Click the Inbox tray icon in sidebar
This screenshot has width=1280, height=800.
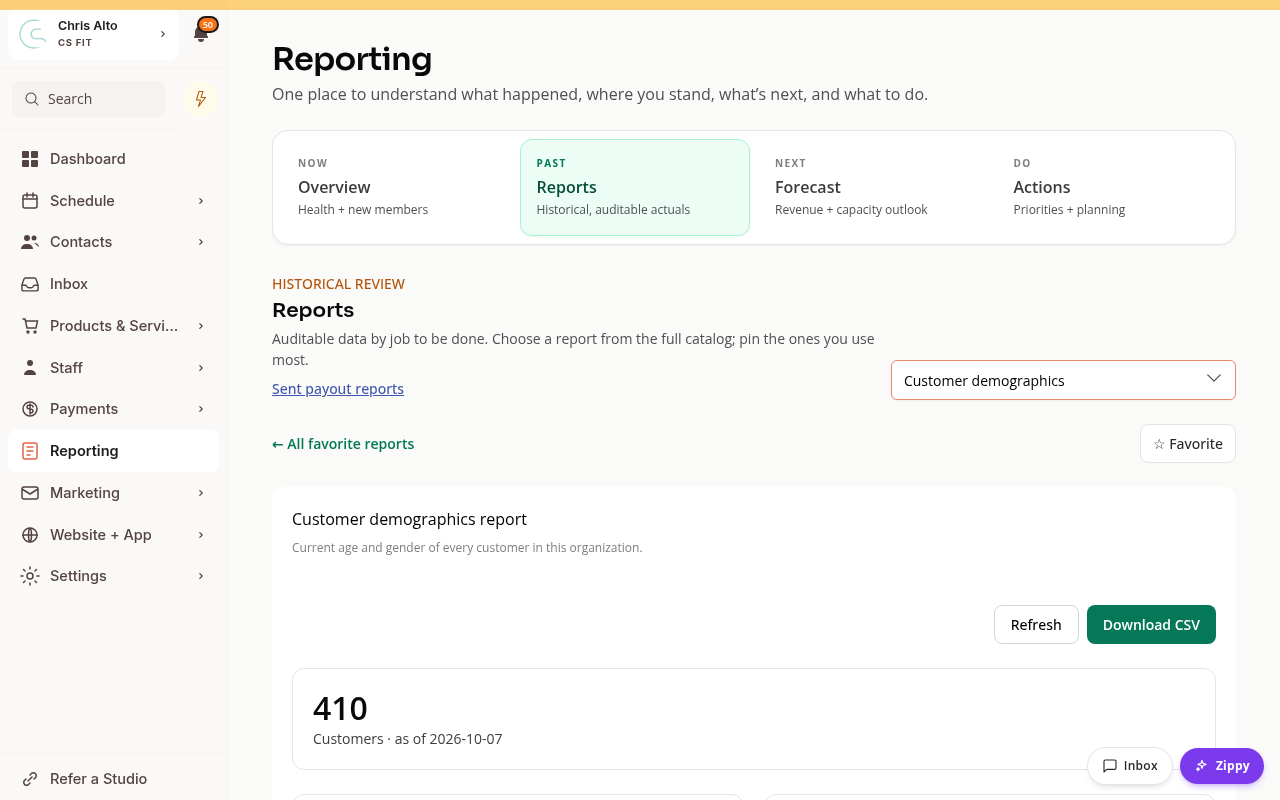click(30, 284)
